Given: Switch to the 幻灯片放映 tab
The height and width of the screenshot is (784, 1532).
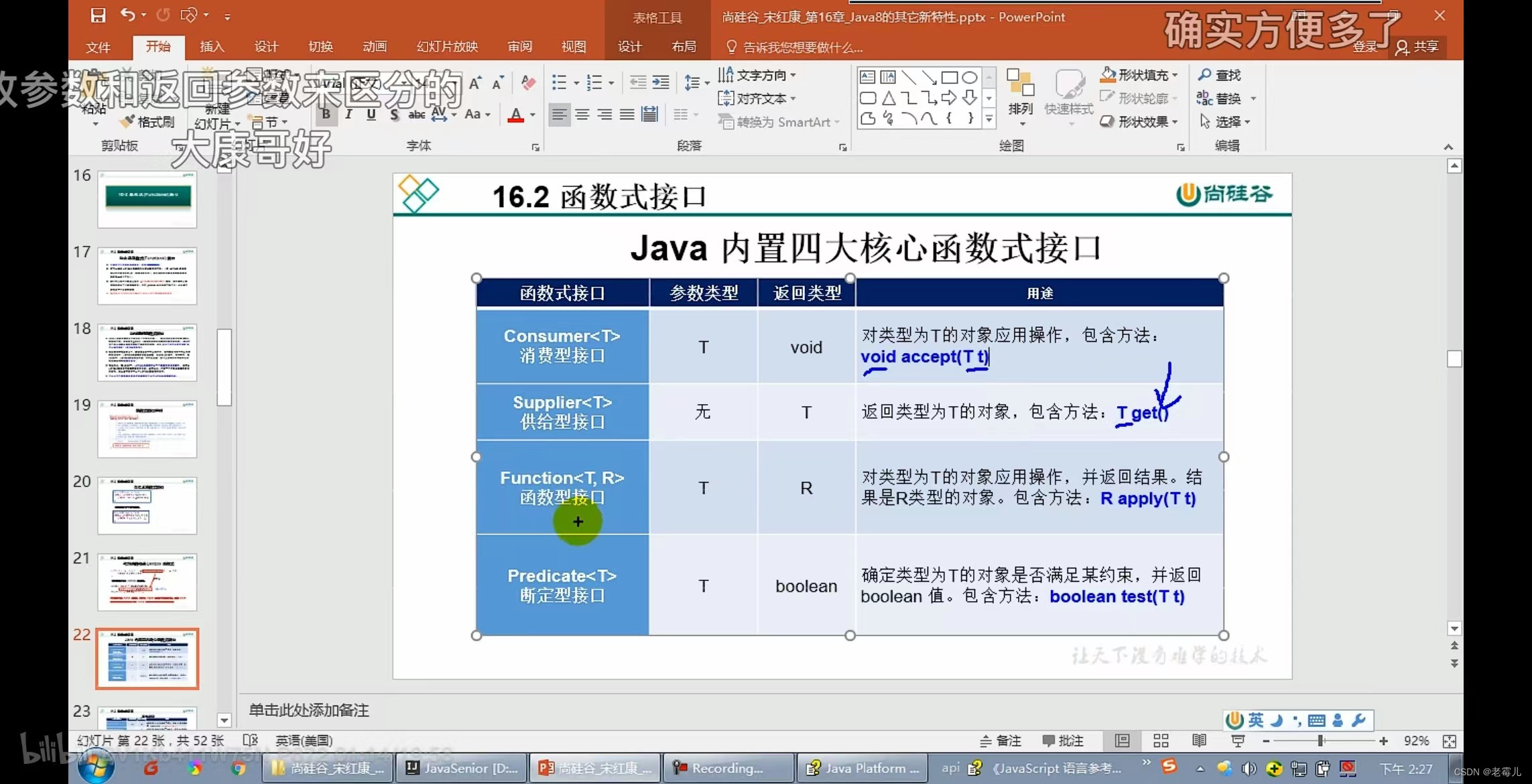Looking at the screenshot, I should point(447,46).
